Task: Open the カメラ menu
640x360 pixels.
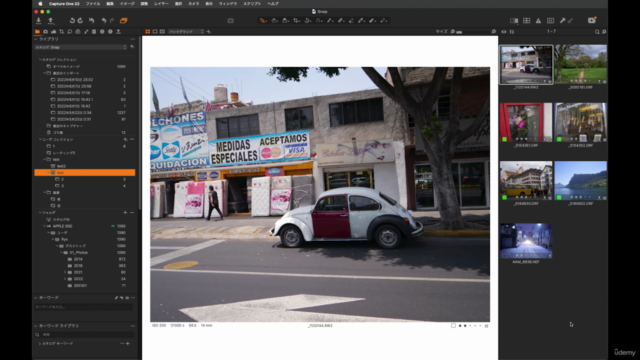Action: click(x=194, y=4)
